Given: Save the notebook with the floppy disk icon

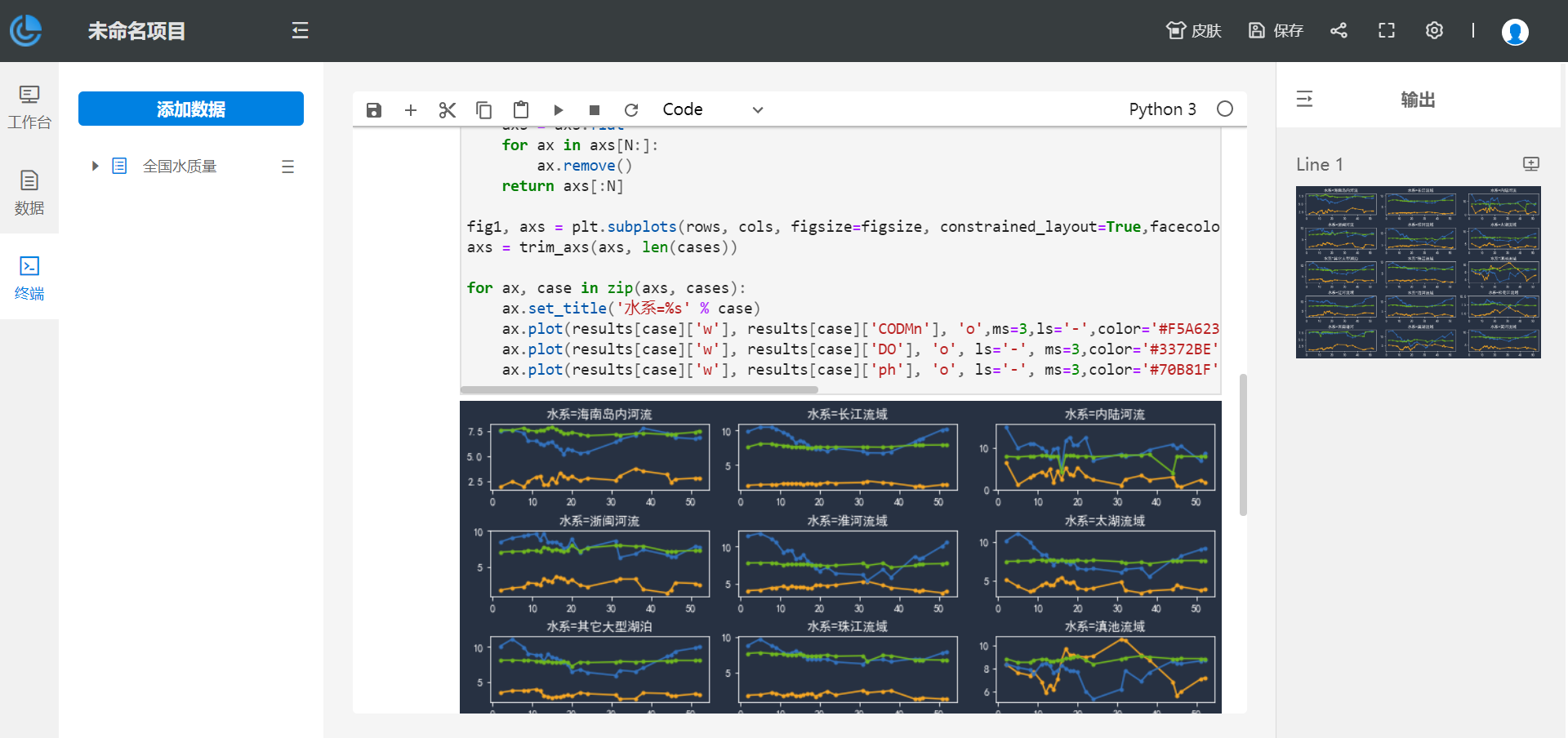Looking at the screenshot, I should (374, 110).
